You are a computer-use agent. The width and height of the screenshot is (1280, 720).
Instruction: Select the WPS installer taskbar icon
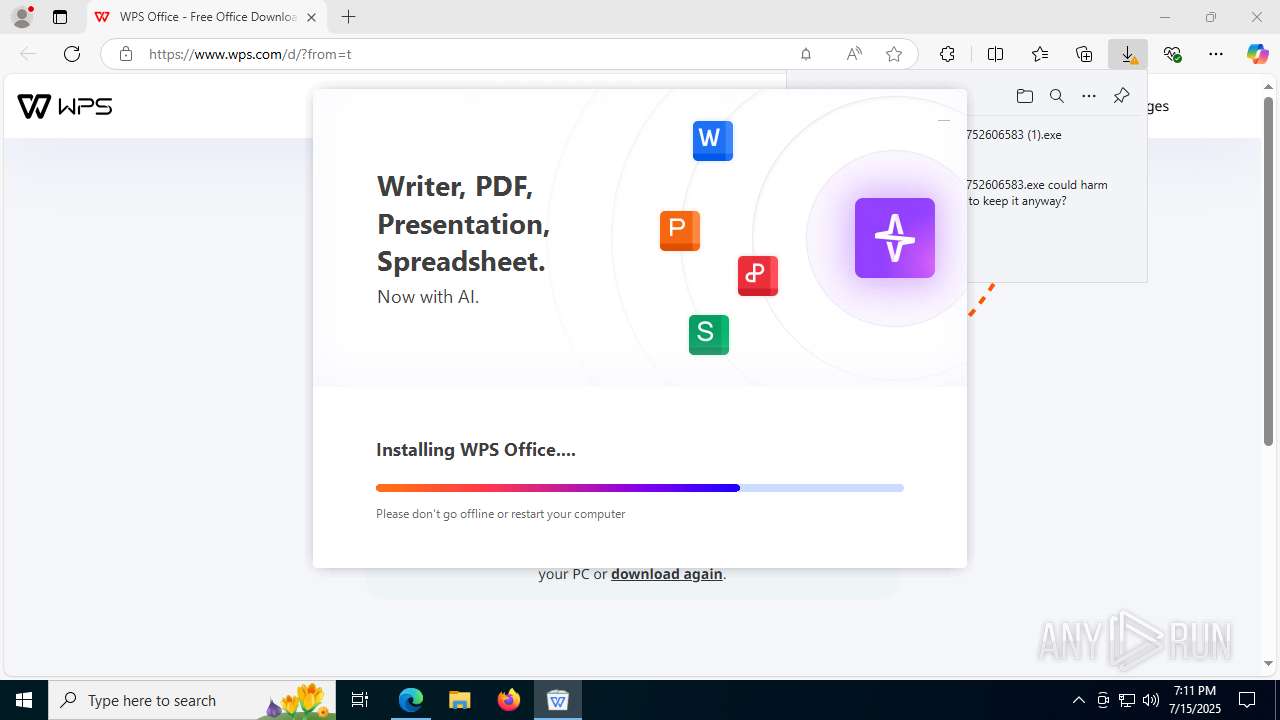pos(557,700)
